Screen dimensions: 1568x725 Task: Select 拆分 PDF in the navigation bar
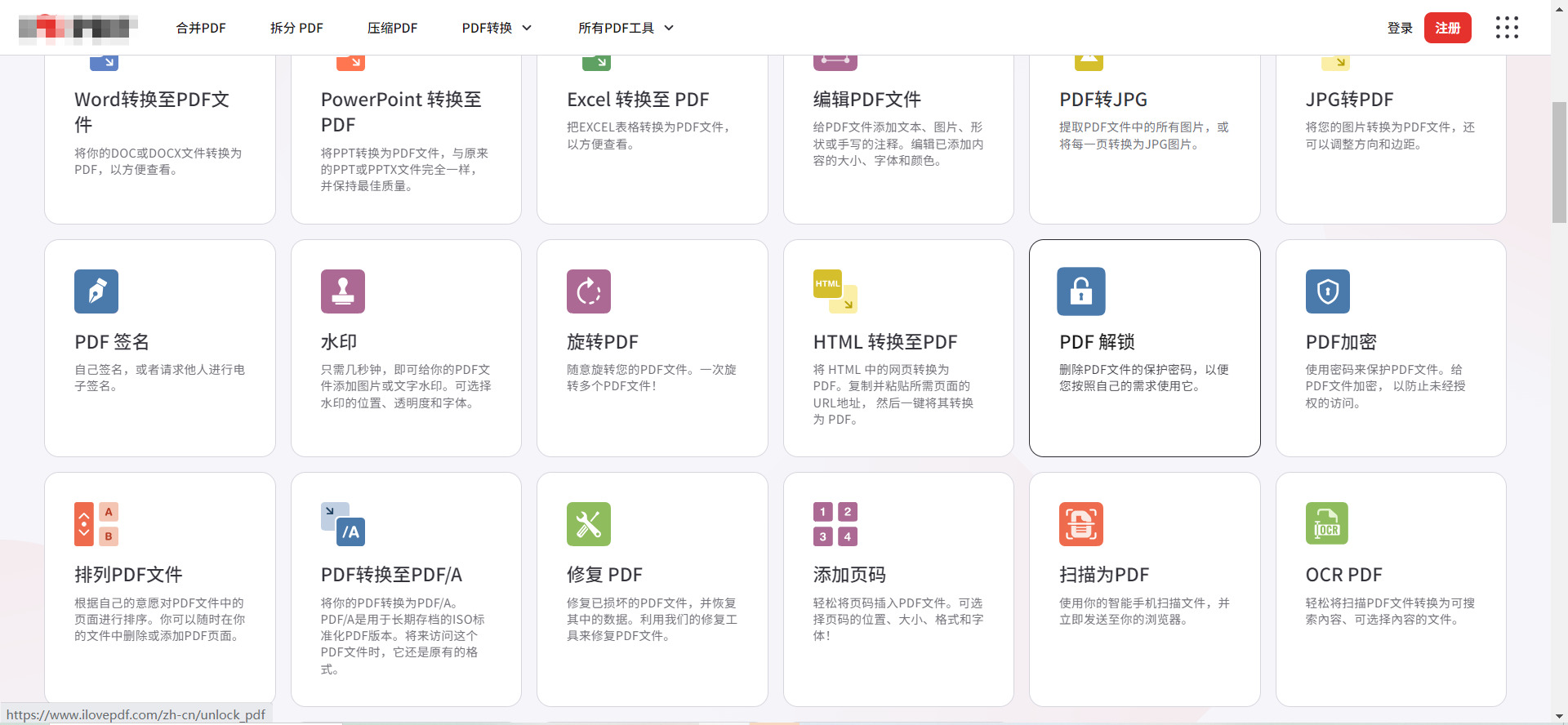click(x=296, y=28)
